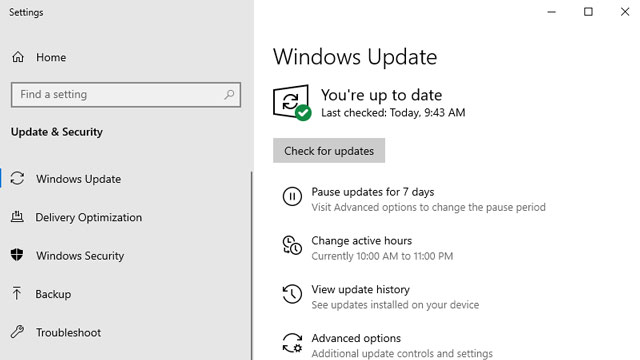This screenshot has height=360, width=640.
Task: Click the update history clock icon
Action: pyautogui.click(x=292, y=294)
